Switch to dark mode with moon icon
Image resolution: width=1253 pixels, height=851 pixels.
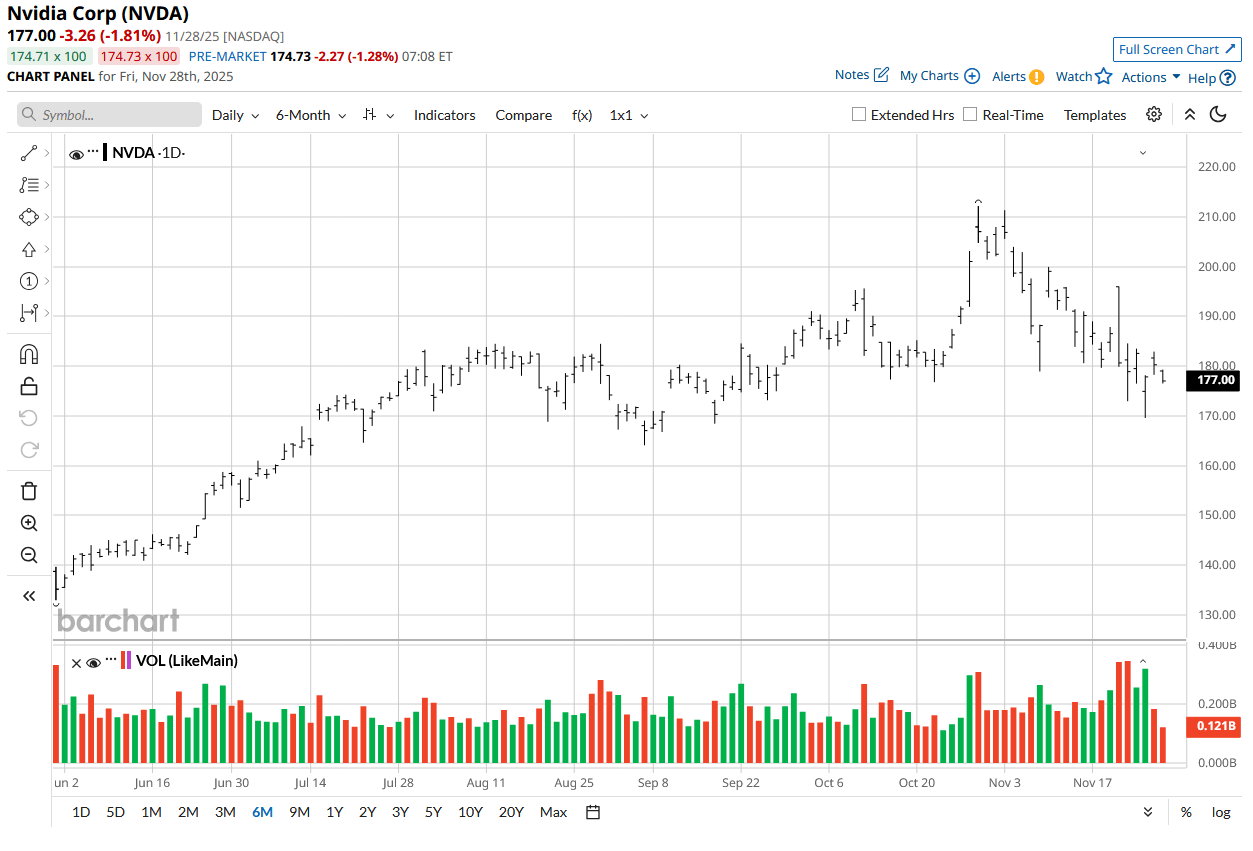point(1217,115)
